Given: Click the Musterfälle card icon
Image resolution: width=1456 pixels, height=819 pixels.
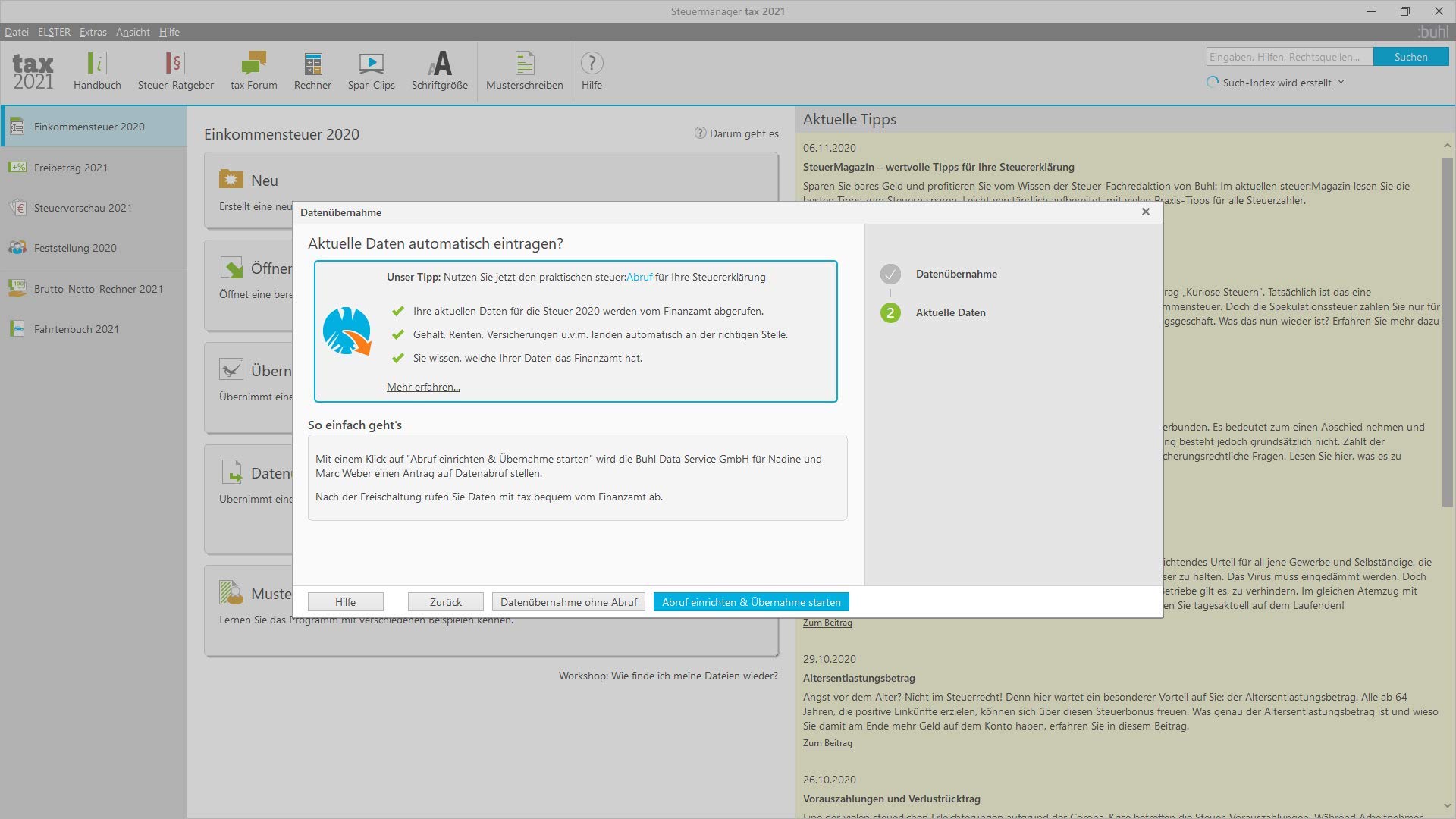Looking at the screenshot, I should [231, 592].
